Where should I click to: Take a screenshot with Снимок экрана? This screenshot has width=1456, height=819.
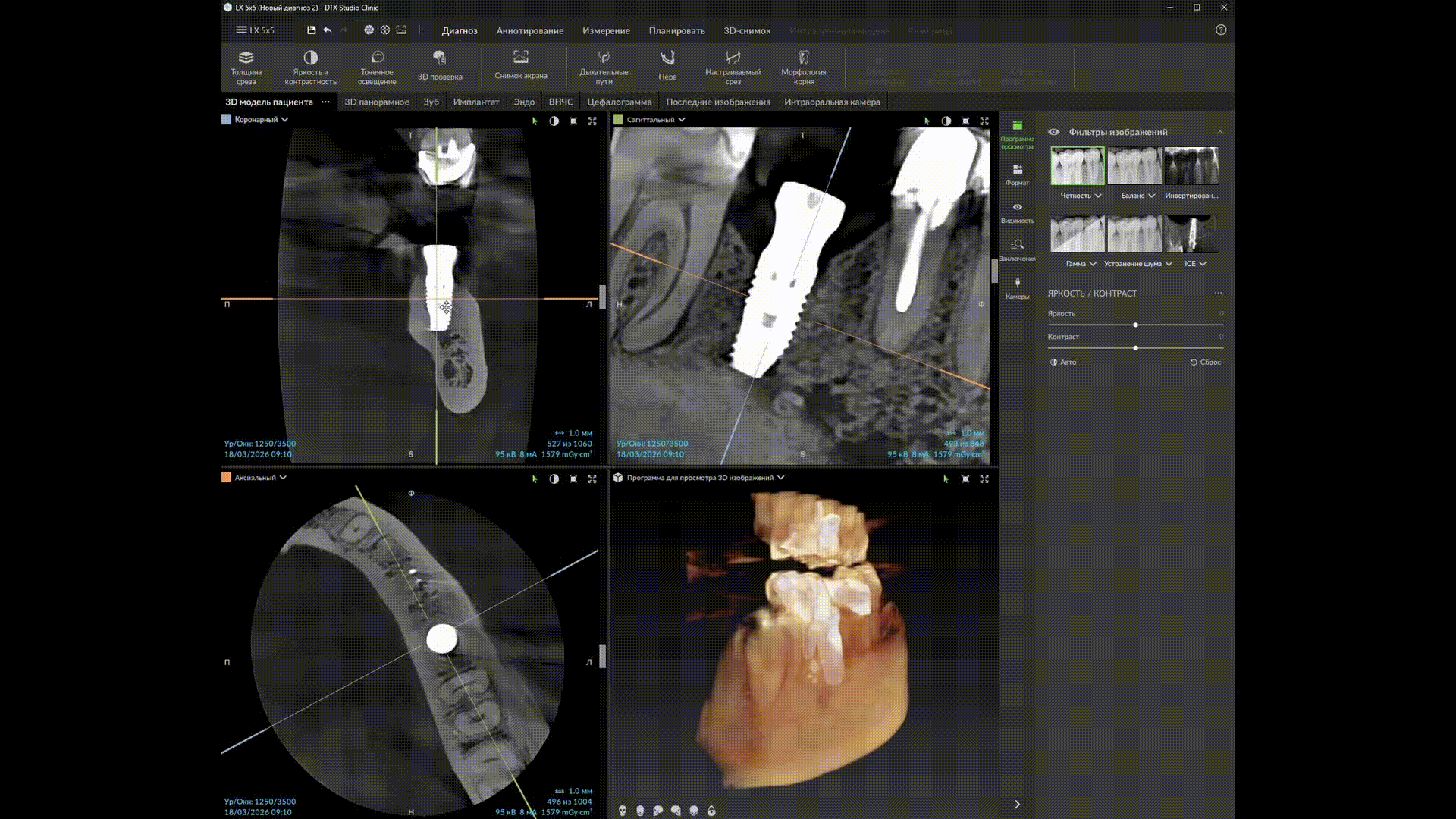point(520,65)
